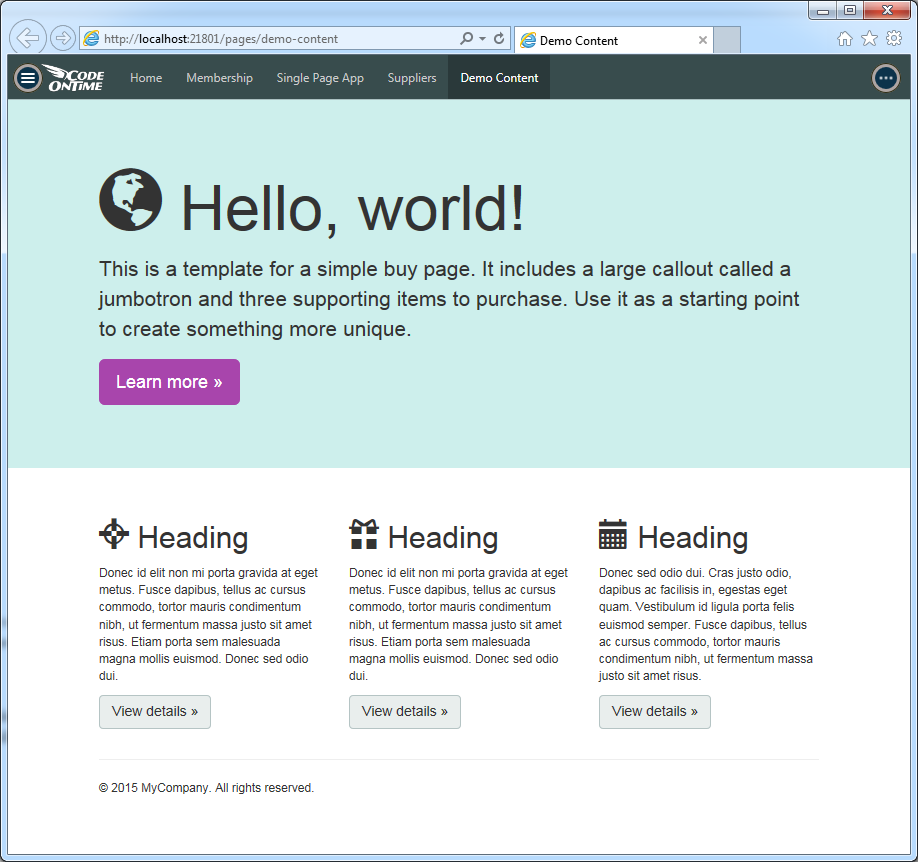The image size is (918, 862).
Task: Expand the address bar autocomplete dropdown arrow
Action: click(482, 39)
